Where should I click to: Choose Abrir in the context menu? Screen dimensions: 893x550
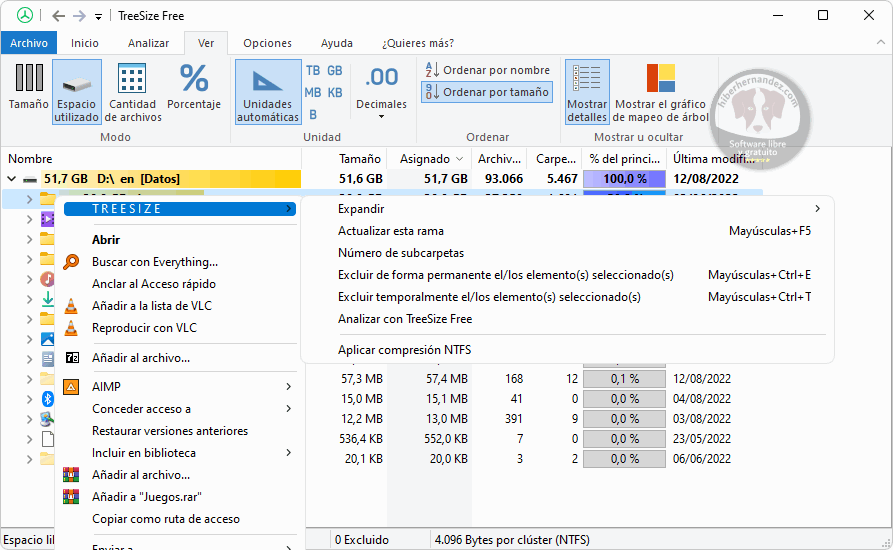point(106,240)
